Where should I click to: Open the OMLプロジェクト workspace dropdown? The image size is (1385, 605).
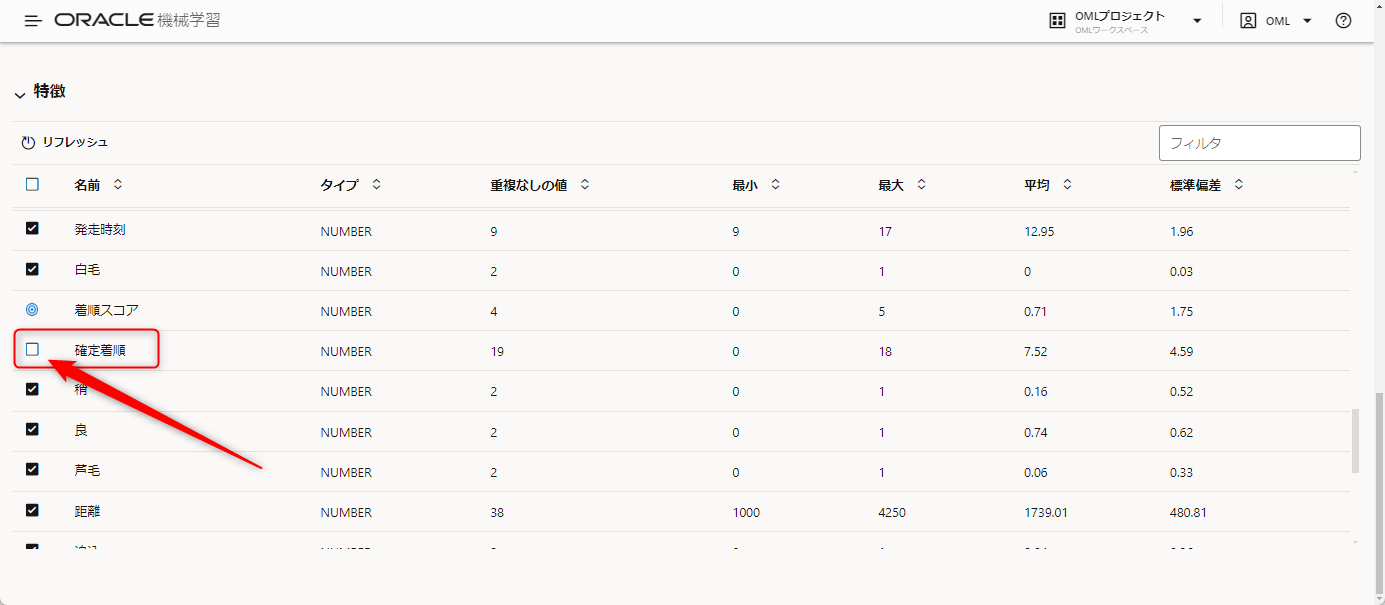pyautogui.click(x=1197, y=21)
